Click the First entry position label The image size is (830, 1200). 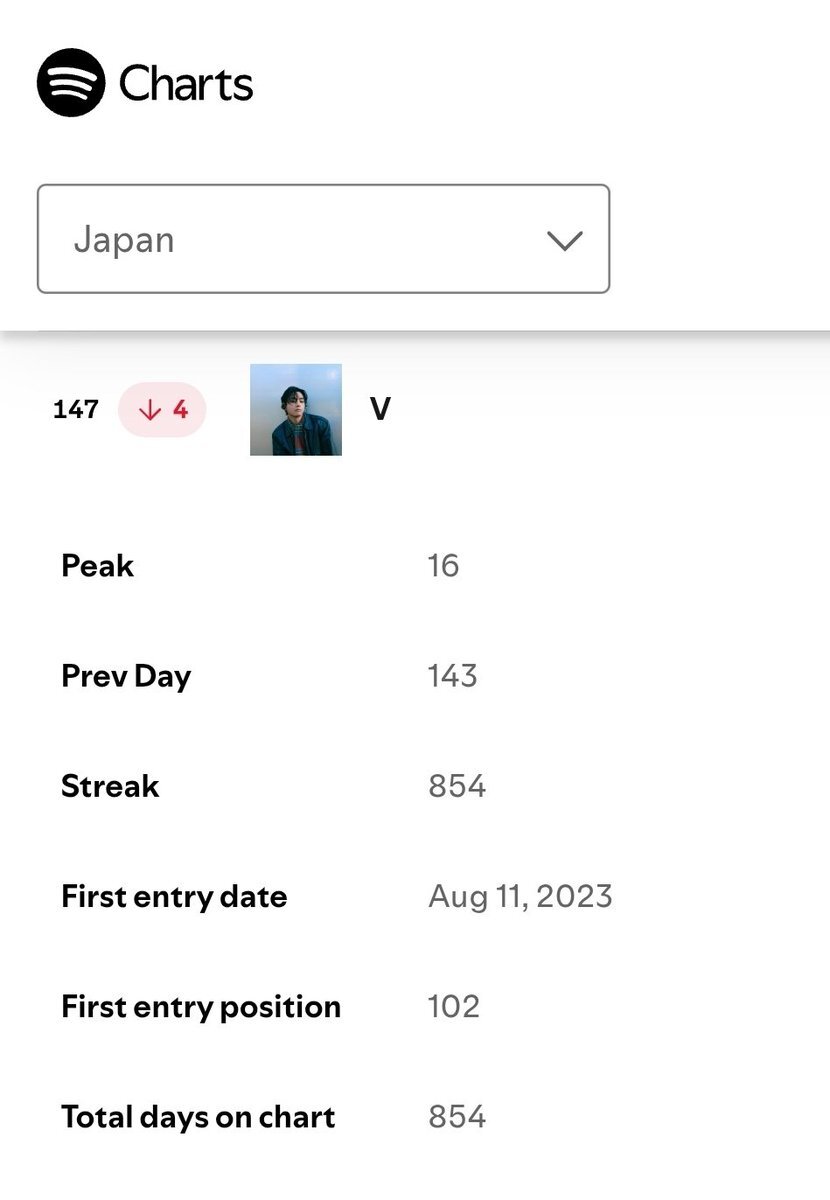coord(201,1006)
